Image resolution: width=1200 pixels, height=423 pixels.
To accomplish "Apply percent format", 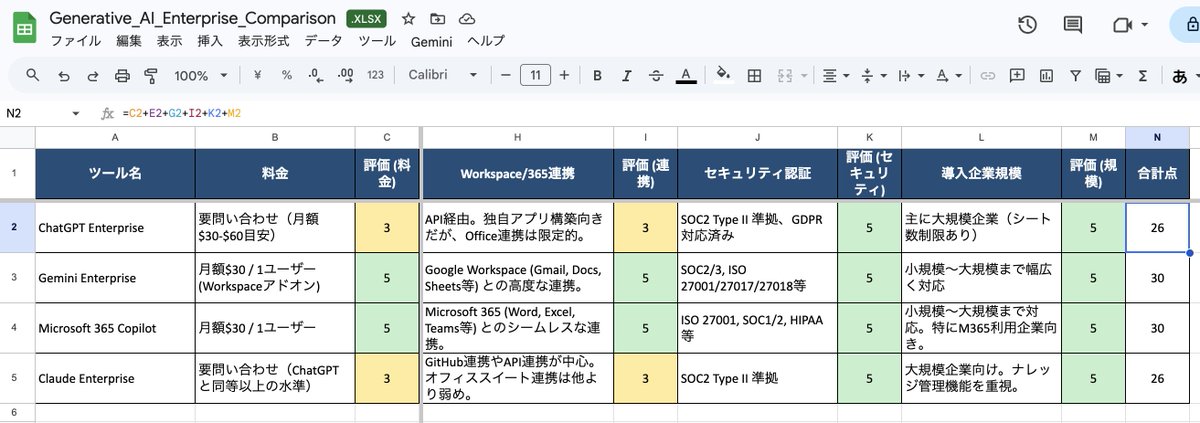I will (x=286, y=75).
